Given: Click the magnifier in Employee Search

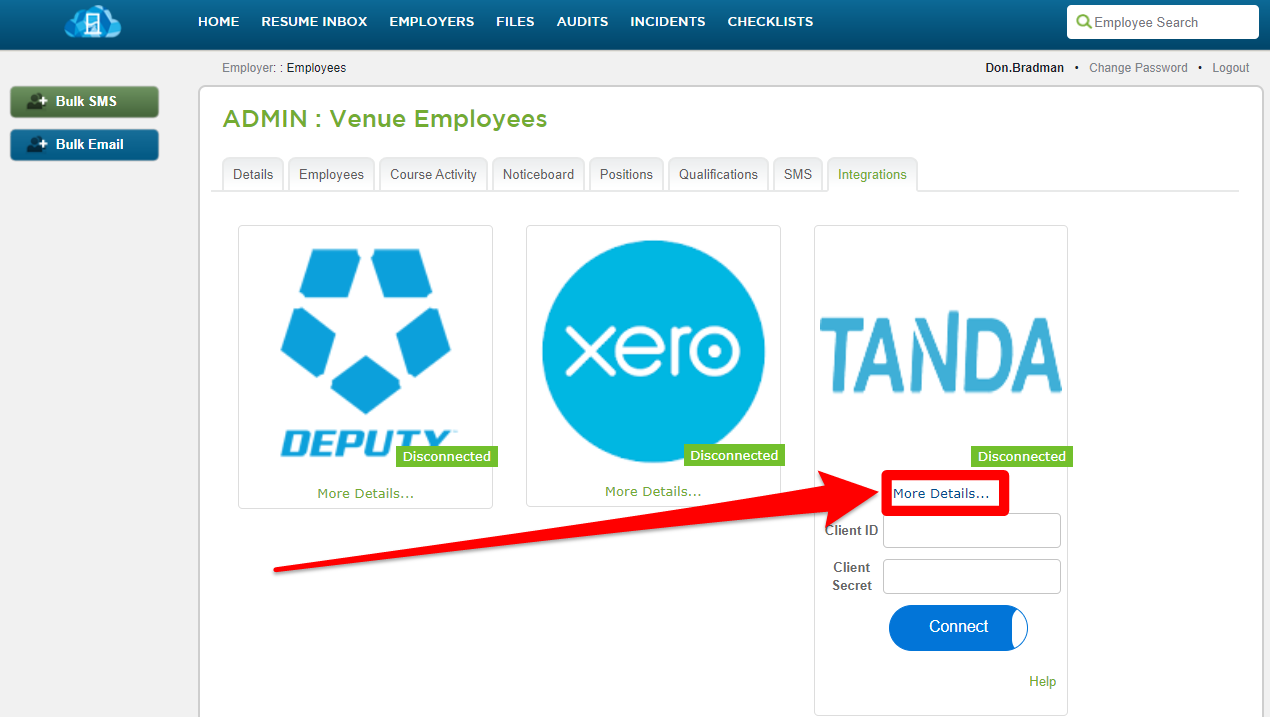Looking at the screenshot, I should point(1082,21).
